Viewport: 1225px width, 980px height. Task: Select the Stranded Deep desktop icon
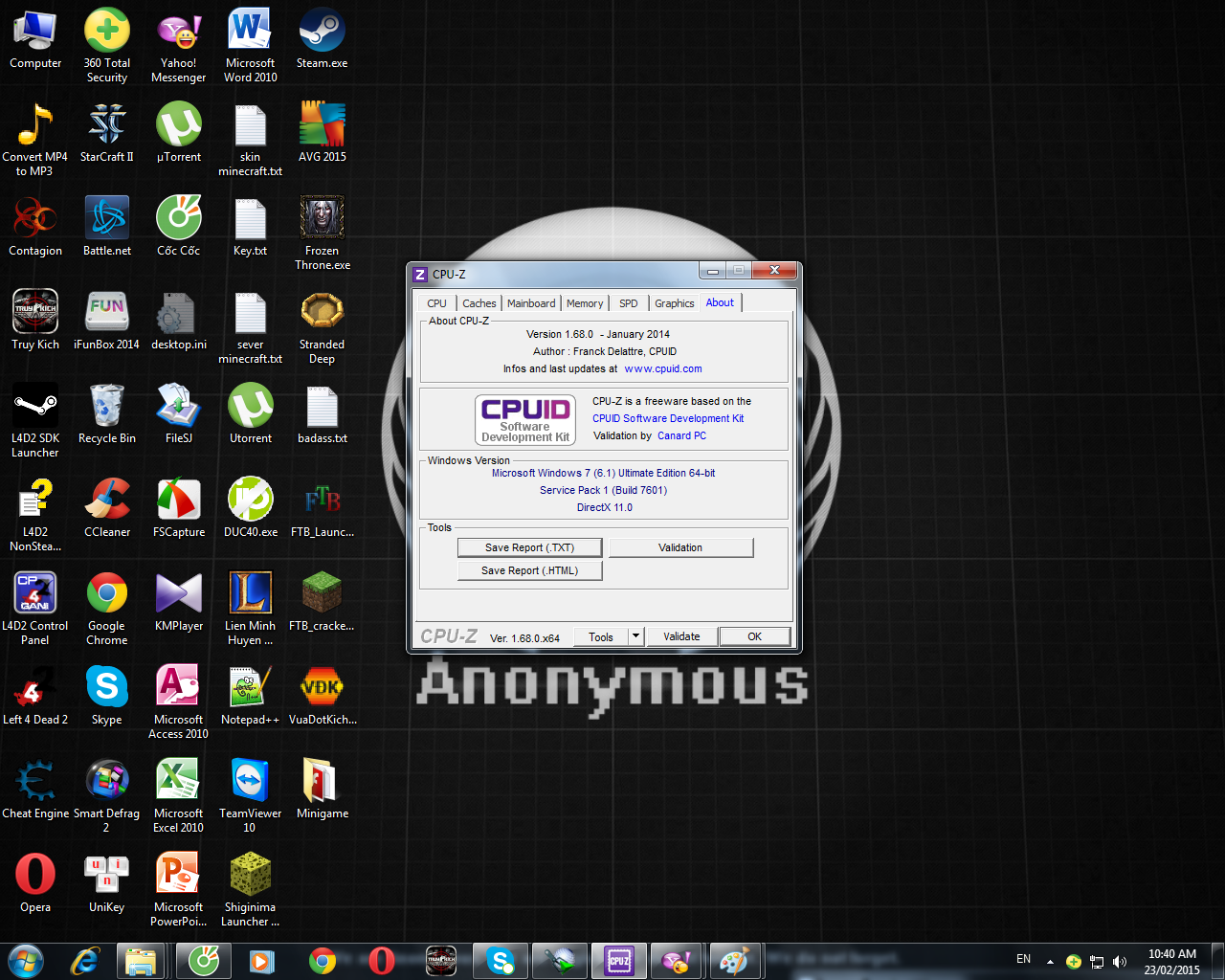click(x=323, y=326)
